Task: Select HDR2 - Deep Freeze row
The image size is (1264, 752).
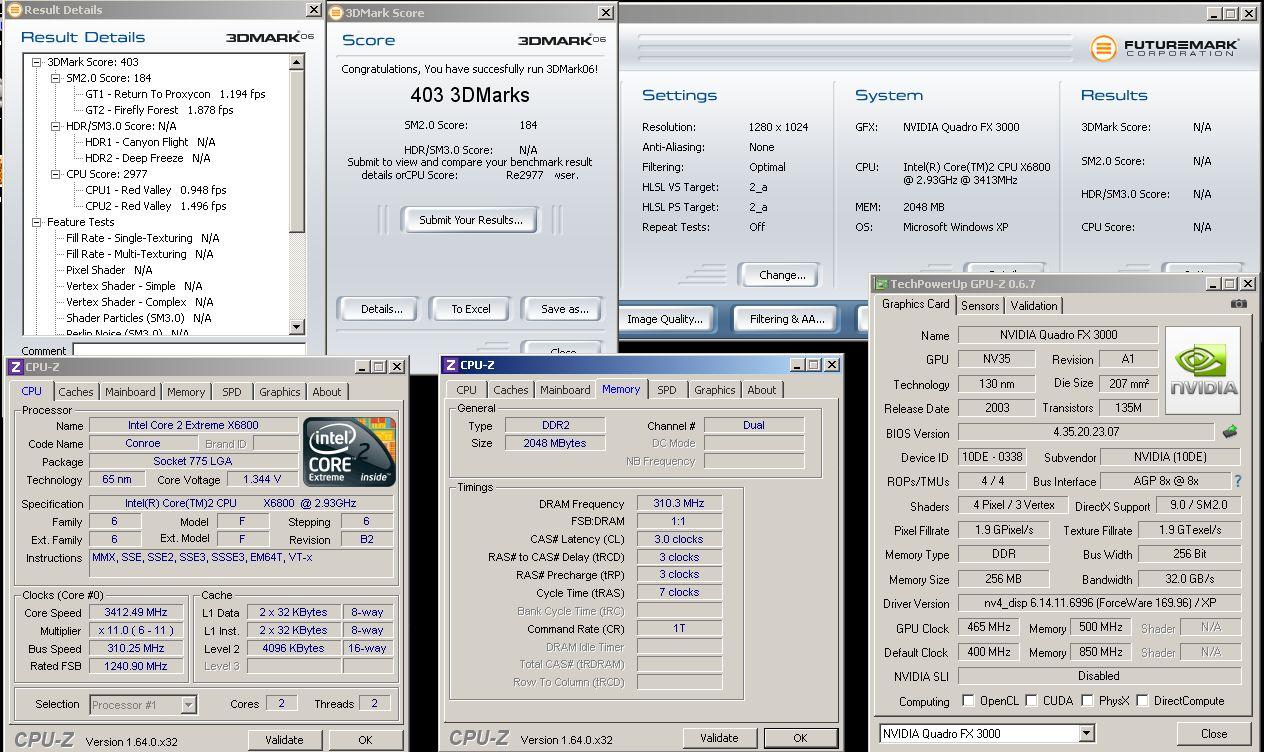Action: pyautogui.click(x=148, y=158)
